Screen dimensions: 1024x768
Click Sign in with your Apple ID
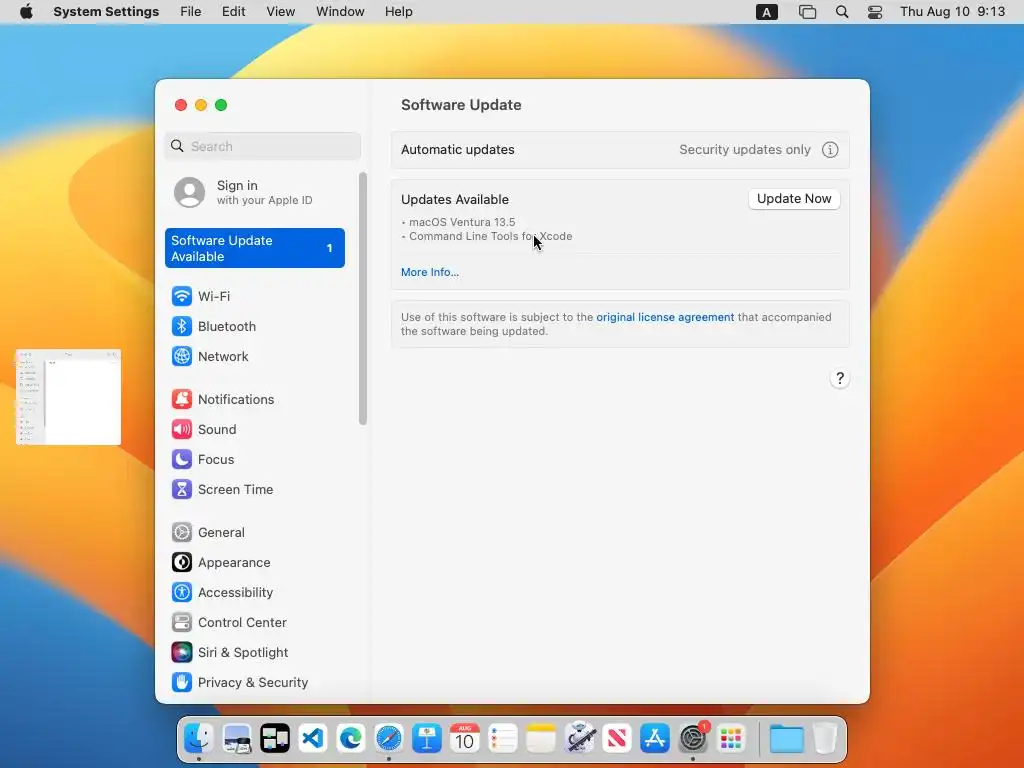(255, 193)
